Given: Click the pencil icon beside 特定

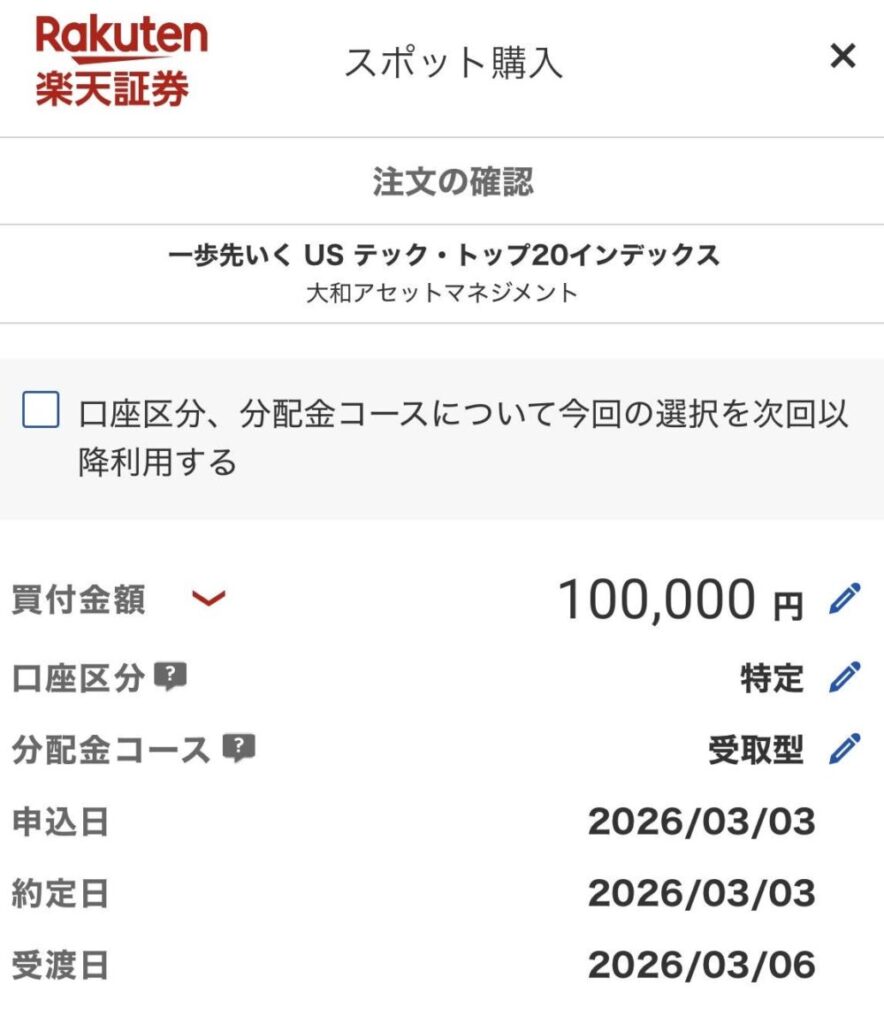Looking at the screenshot, I should coord(846,678).
